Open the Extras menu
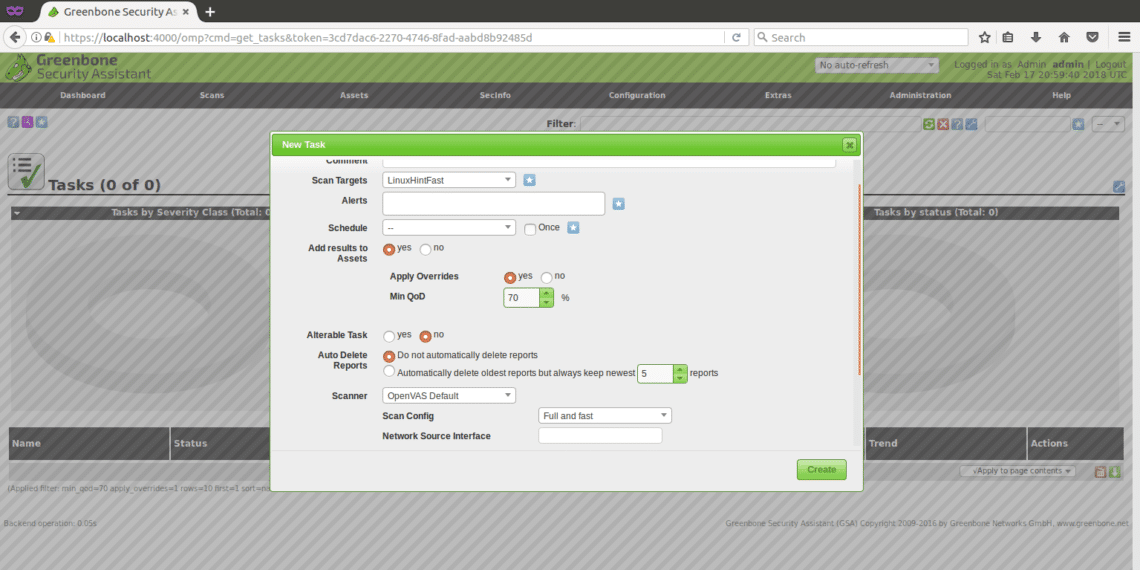1140x570 pixels. (x=778, y=95)
